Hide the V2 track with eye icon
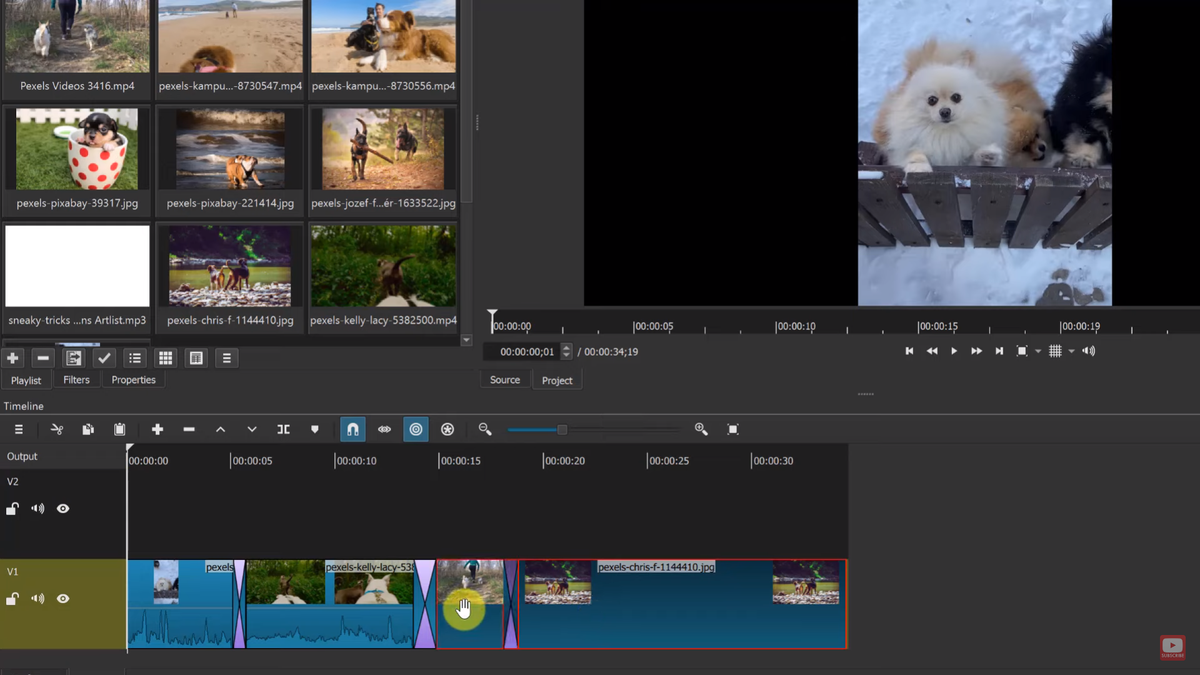Screen dimensions: 1200x675 tap(63, 509)
